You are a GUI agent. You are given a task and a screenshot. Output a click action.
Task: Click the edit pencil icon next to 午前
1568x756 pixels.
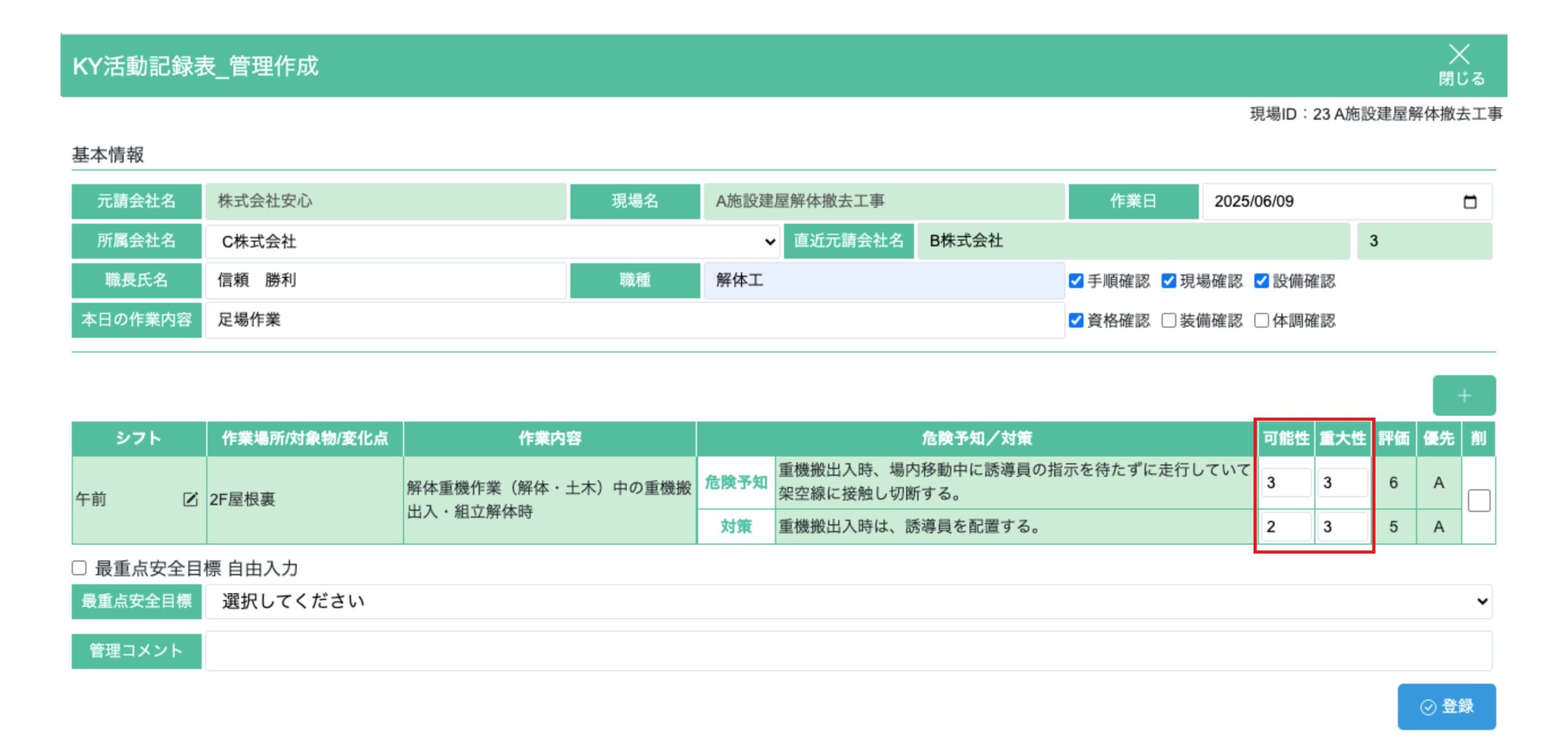click(190, 499)
